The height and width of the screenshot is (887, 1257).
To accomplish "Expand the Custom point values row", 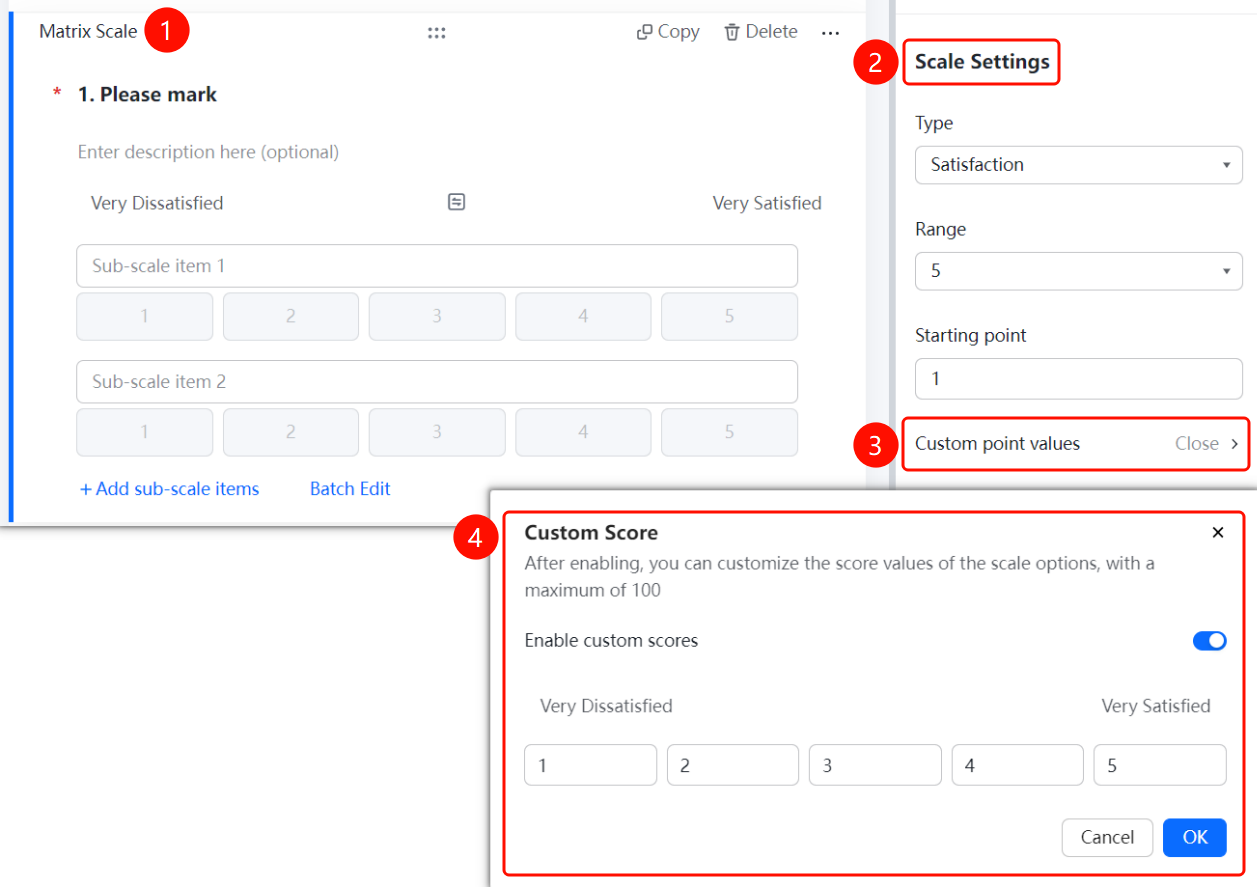I will 1076,444.
